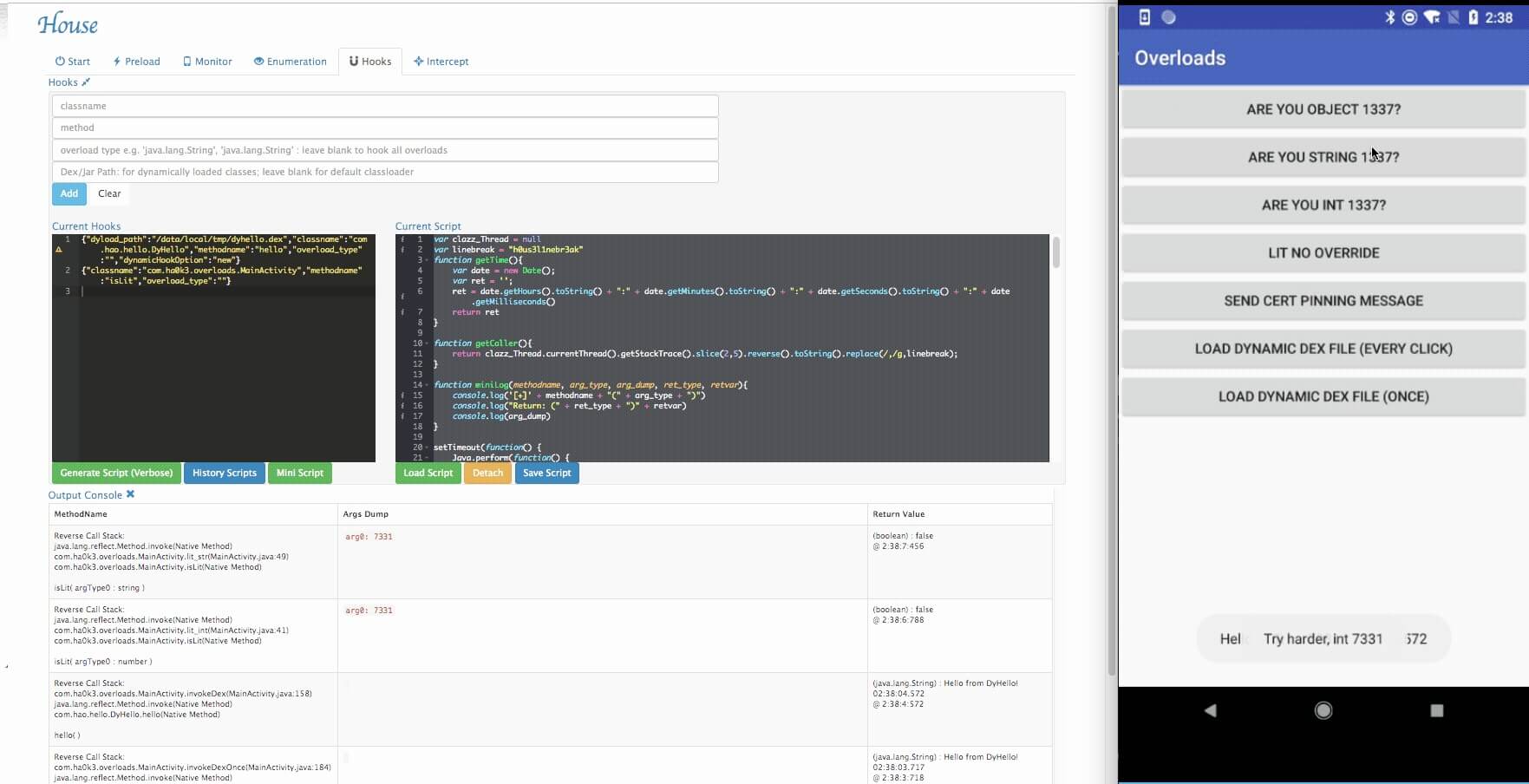1529x784 pixels.
Task: Click the Add hook button
Action: click(69, 193)
